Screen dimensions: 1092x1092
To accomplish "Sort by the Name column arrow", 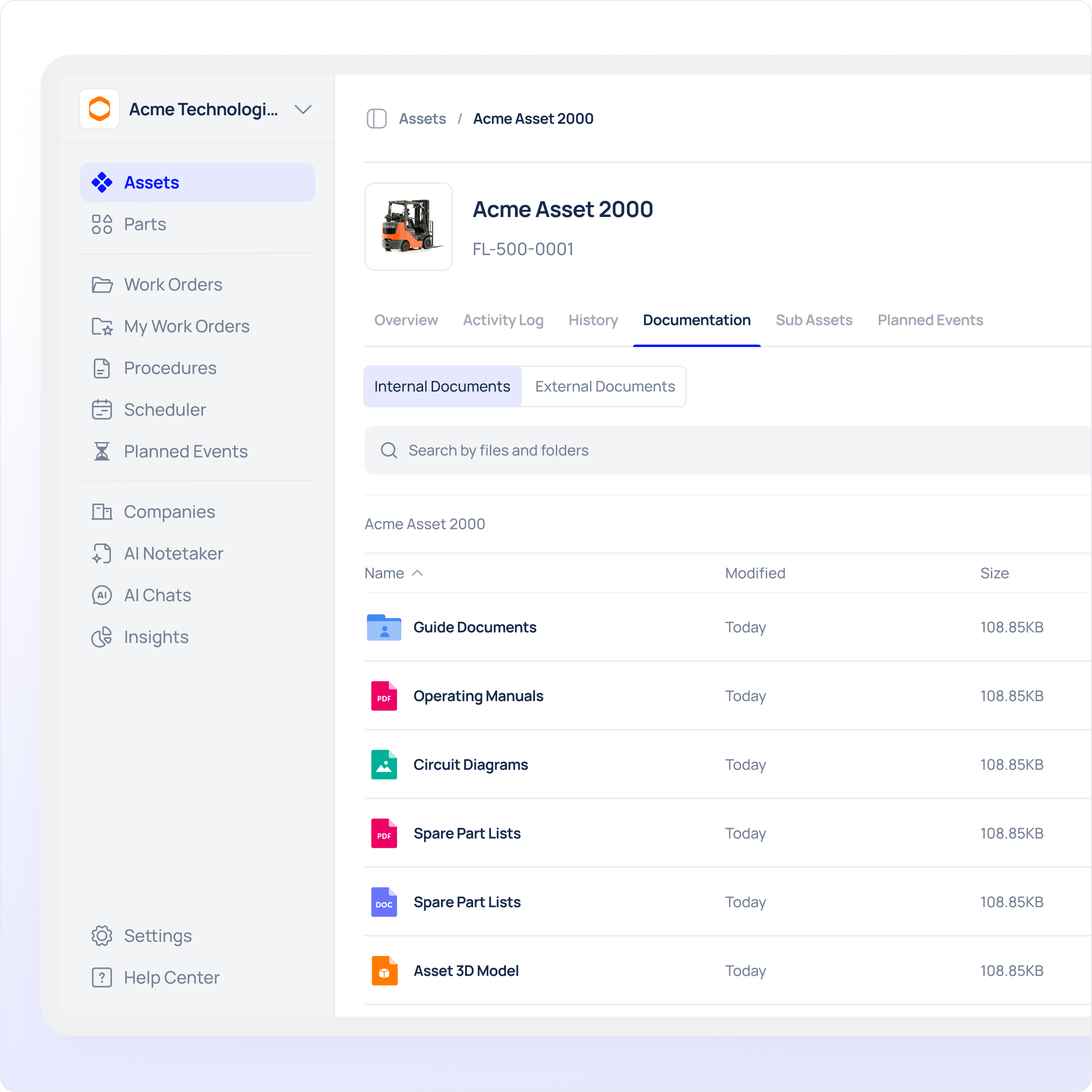I will (x=418, y=573).
